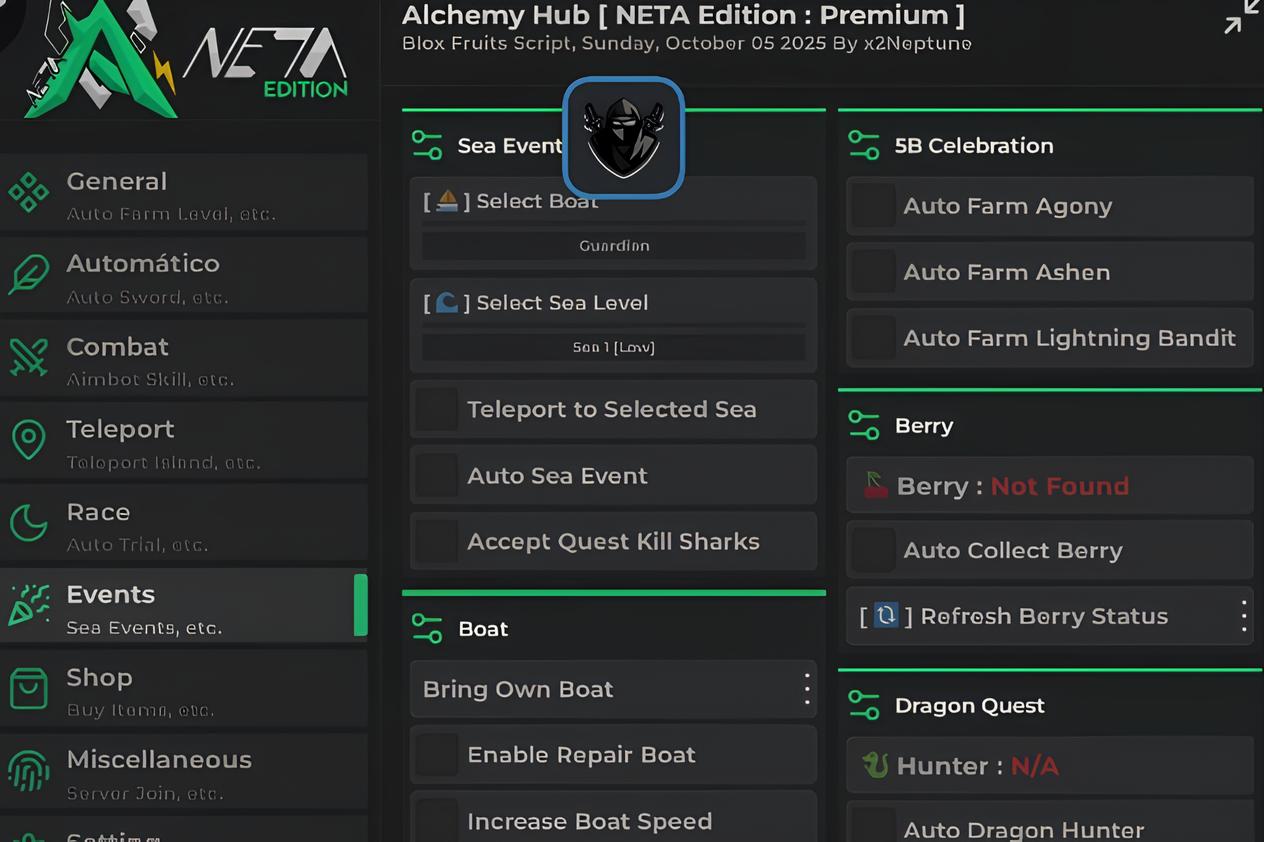The width and height of the screenshot is (1264, 842).
Task: Click the refresh icon beside Berry Status
Action: coord(886,615)
